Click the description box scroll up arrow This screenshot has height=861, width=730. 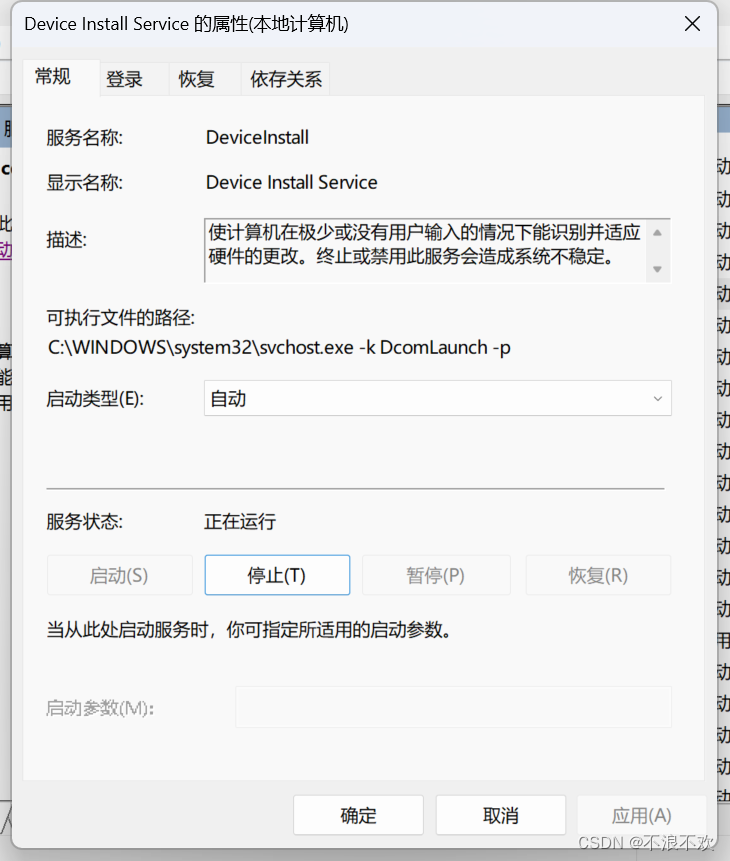[x=657, y=233]
